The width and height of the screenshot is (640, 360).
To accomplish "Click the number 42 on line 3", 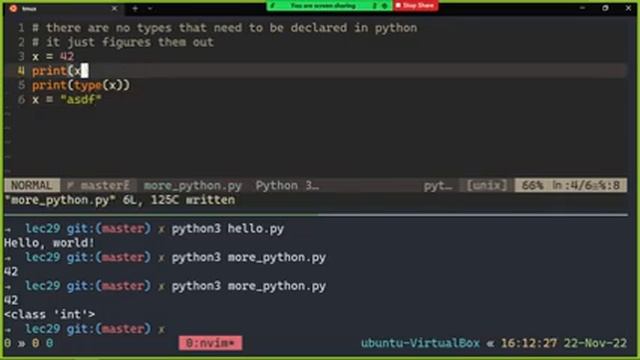I will pyautogui.click(x=67, y=56).
